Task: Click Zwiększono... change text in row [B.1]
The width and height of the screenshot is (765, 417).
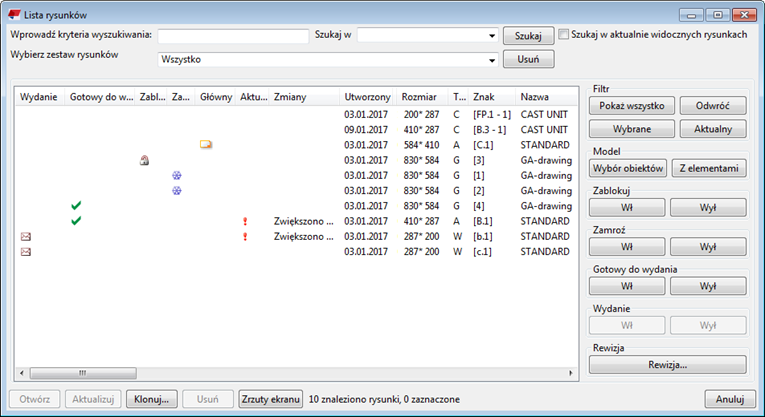Action: click(303, 221)
